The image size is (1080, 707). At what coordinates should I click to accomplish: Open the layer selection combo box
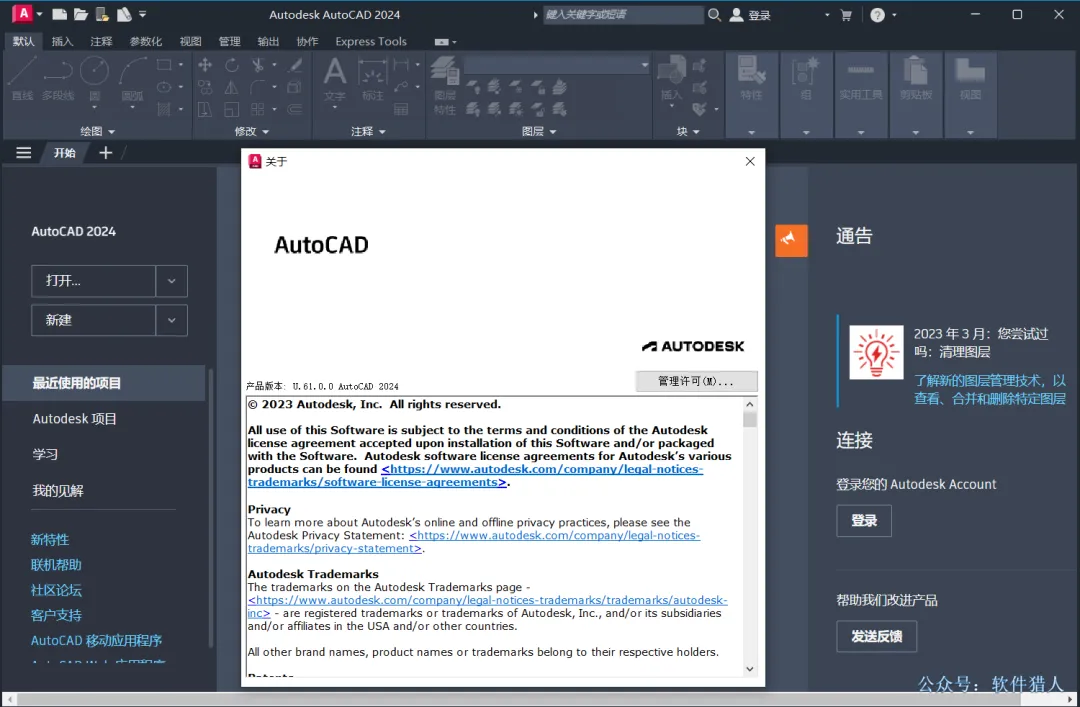[x=557, y=65]
